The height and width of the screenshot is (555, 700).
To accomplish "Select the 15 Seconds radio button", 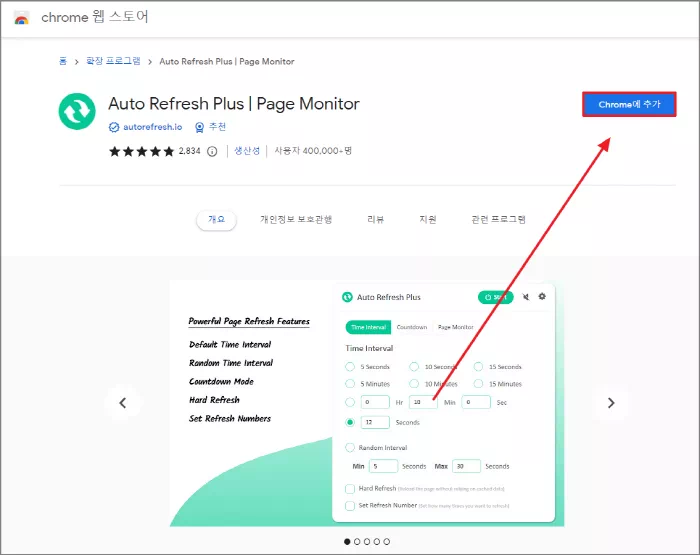I will (x=478, y=367).
